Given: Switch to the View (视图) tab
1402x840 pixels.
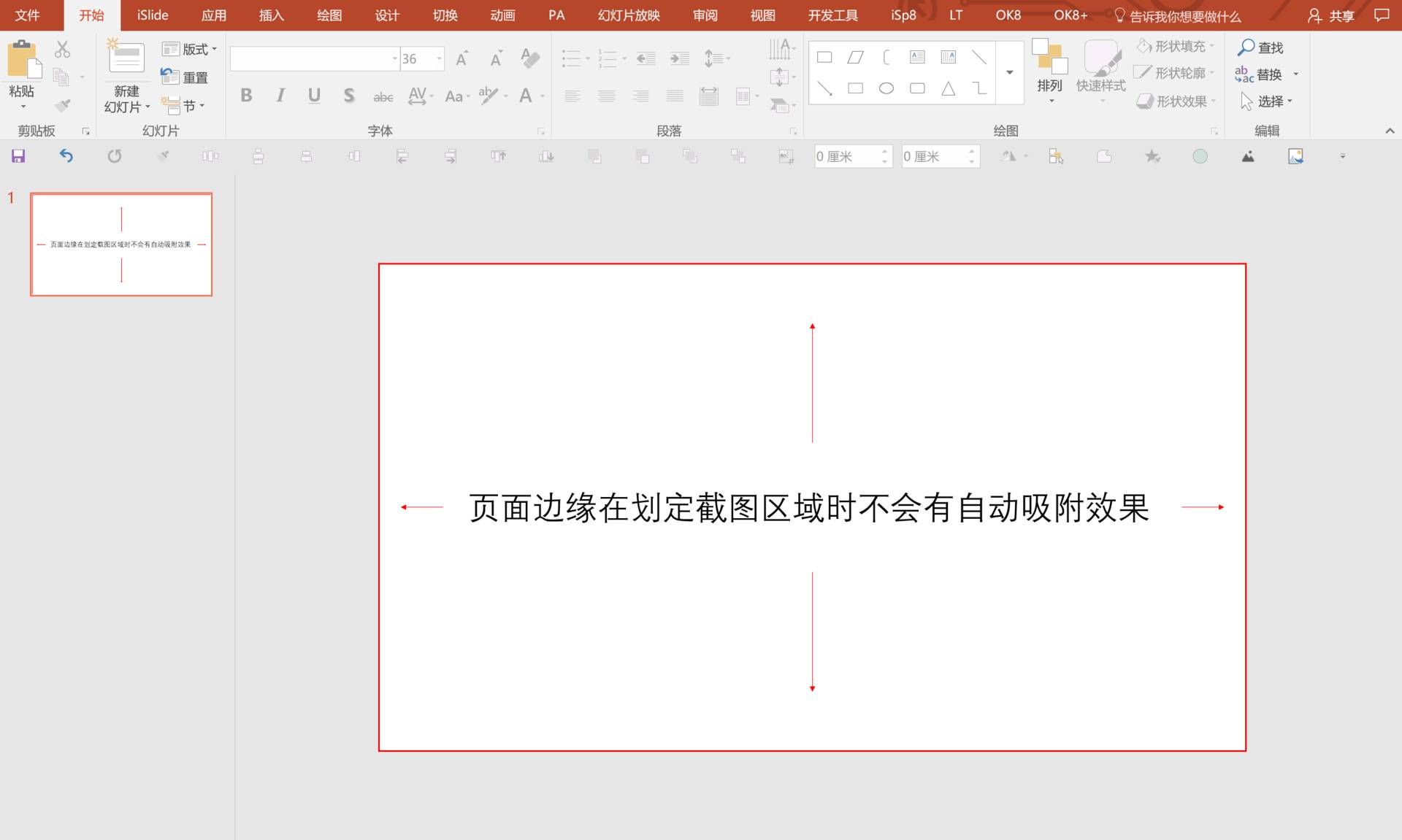Looking at the screenshot, I should 762,15.
